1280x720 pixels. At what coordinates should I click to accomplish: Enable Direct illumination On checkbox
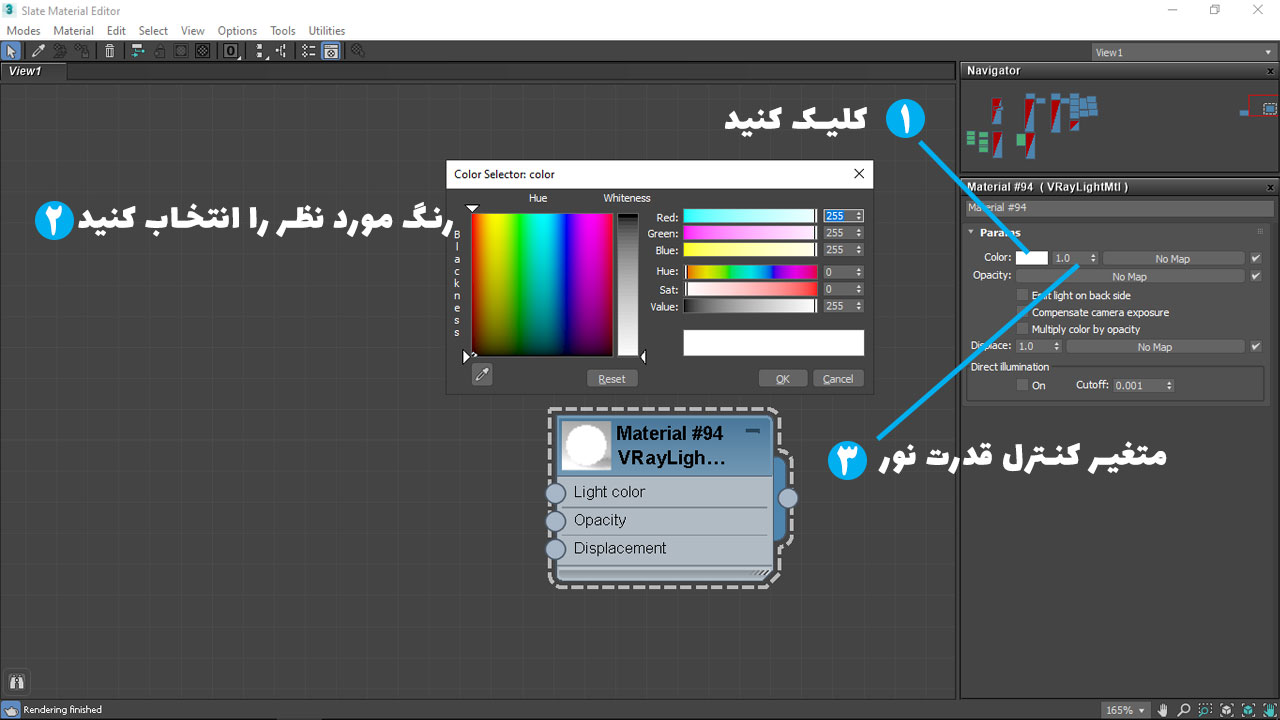point(1022,385)
